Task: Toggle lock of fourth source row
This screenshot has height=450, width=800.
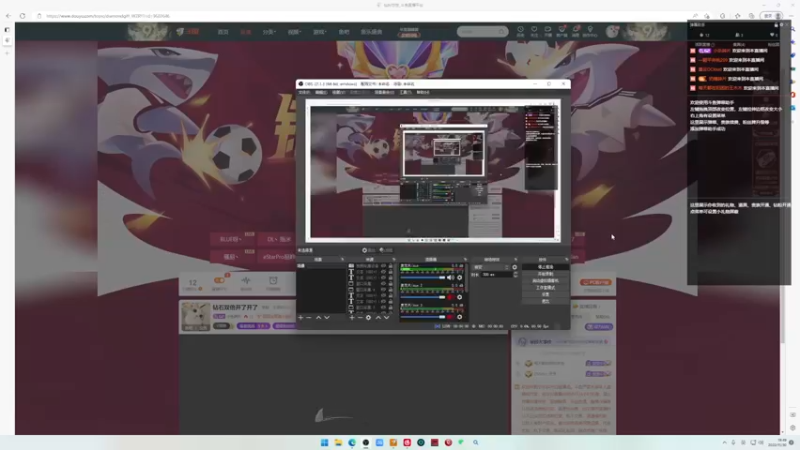Action: [x=391, y=284]
